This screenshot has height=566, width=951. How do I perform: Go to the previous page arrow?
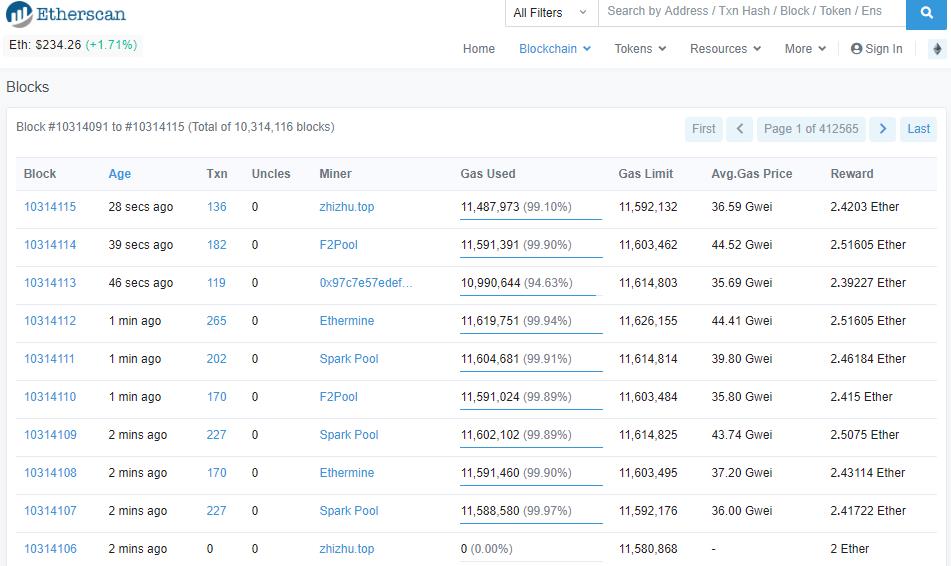point(739,129)
